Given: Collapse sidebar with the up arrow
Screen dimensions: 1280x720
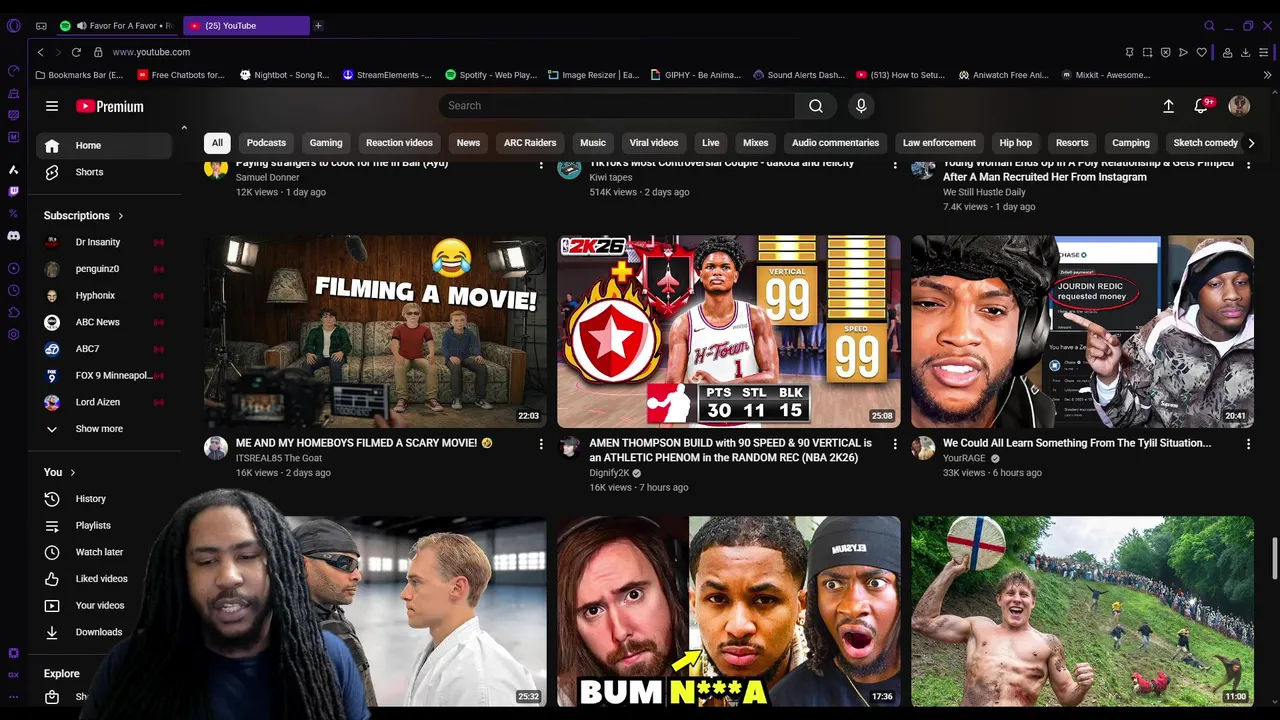Looking at the screenshot, I should pos(183,128).
